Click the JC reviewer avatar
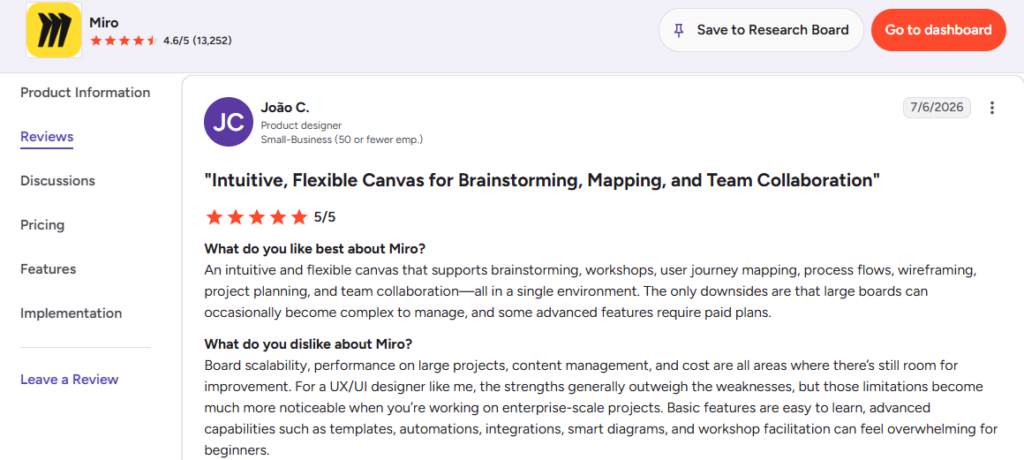1024x460 pixels. point(229,122)
